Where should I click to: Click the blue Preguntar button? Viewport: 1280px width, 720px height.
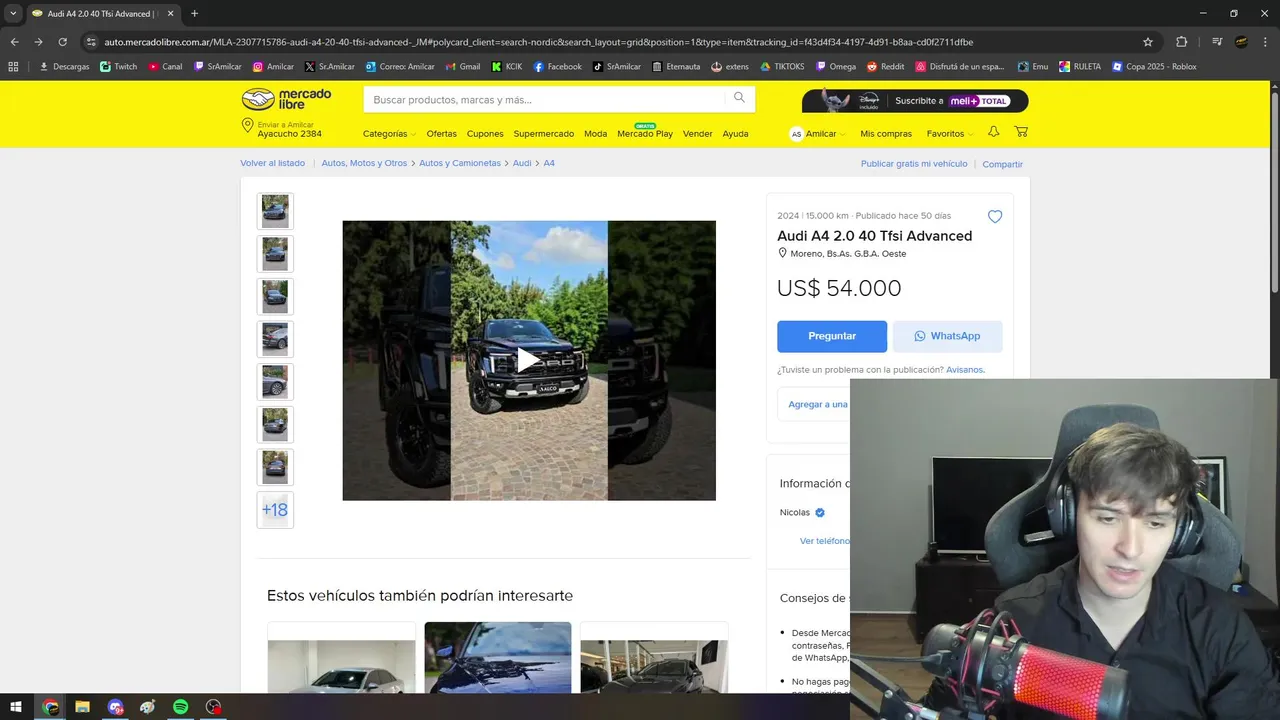point(832,336)
